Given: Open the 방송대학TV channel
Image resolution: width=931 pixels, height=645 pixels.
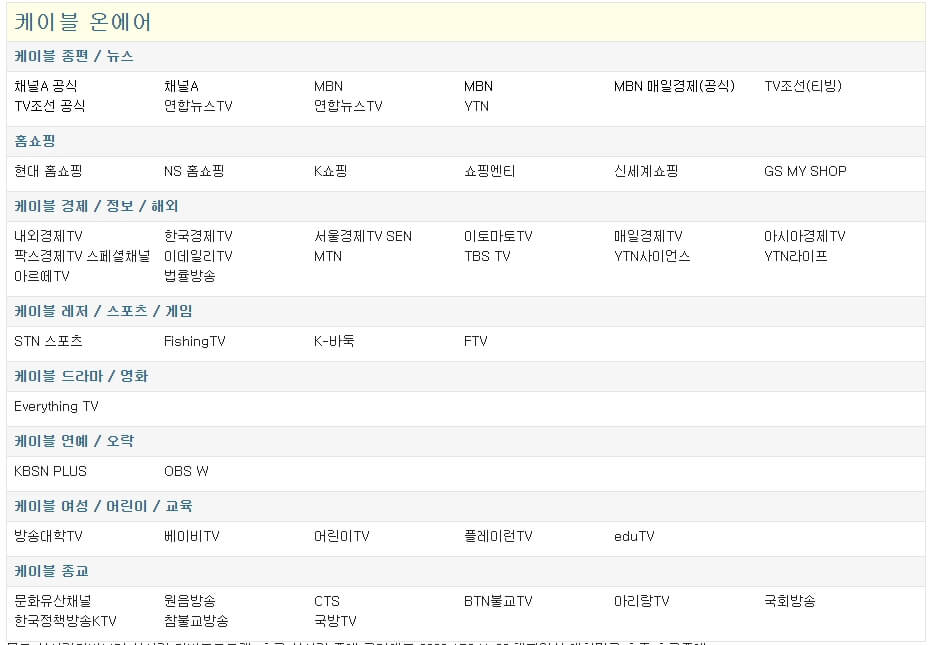Looking at the screenshot, I should click(x=48, y=536).
